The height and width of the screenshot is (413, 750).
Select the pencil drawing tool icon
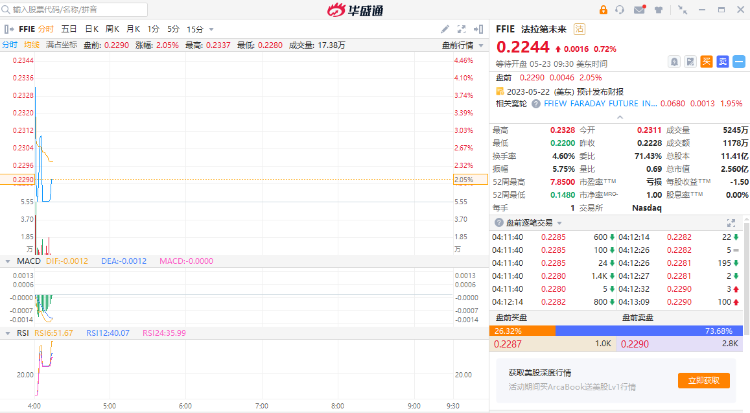445,29
